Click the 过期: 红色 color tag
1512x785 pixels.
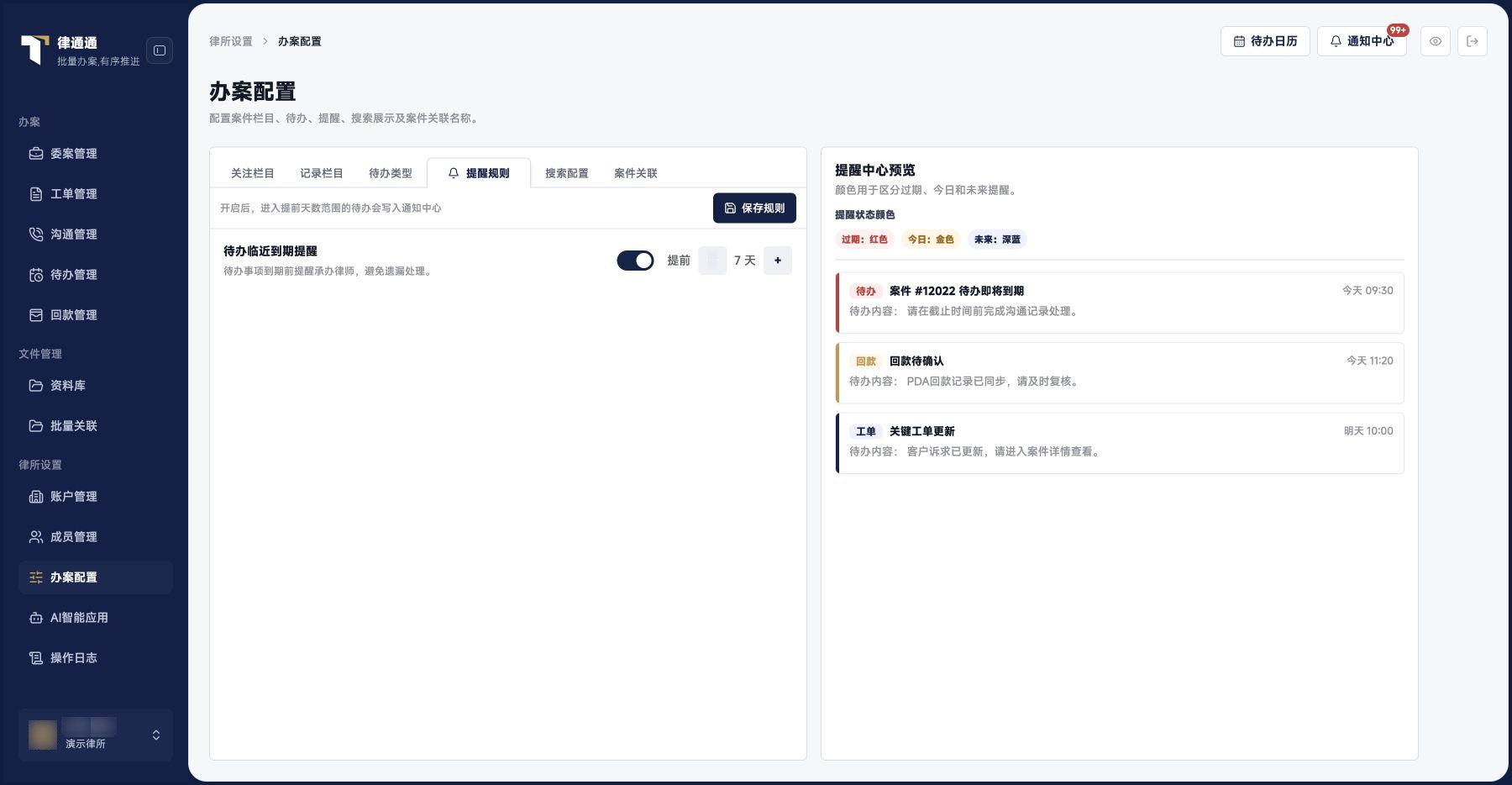(x=864, y=240)
